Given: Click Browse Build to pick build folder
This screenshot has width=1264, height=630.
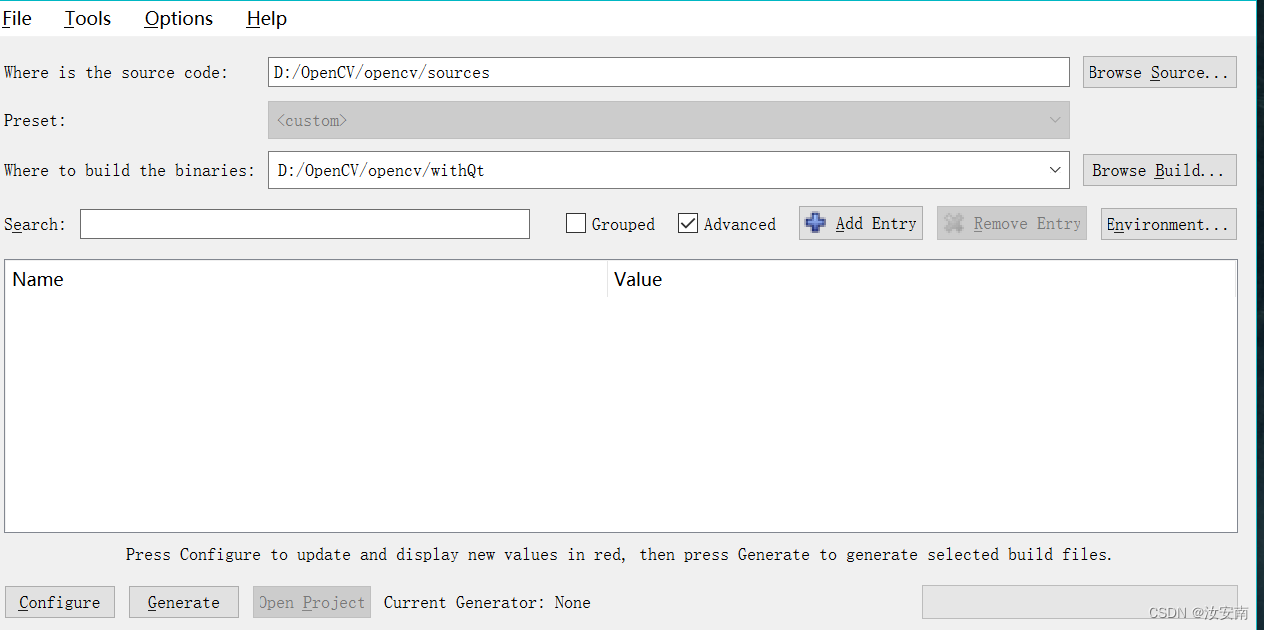Looking at the screenshot, I should pos(1159,169).
